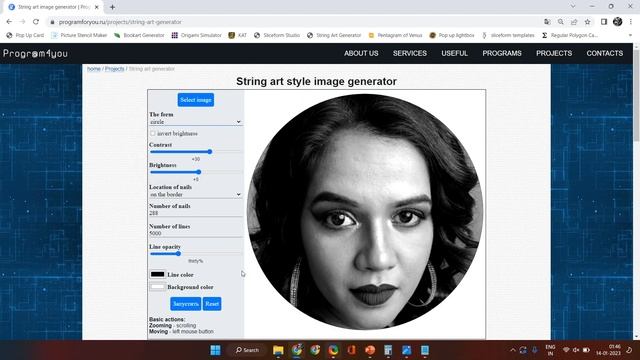Open the String Art Generator bookmark
This screenshot has height=360, width=640.
(334, 36)
